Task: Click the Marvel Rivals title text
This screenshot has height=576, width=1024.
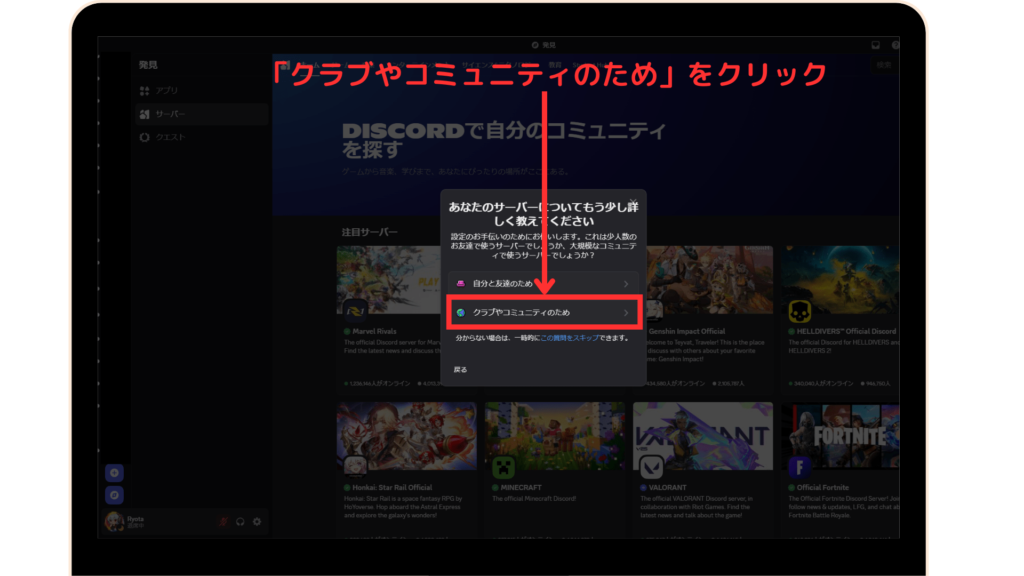Action: click(x=374, y=332)
